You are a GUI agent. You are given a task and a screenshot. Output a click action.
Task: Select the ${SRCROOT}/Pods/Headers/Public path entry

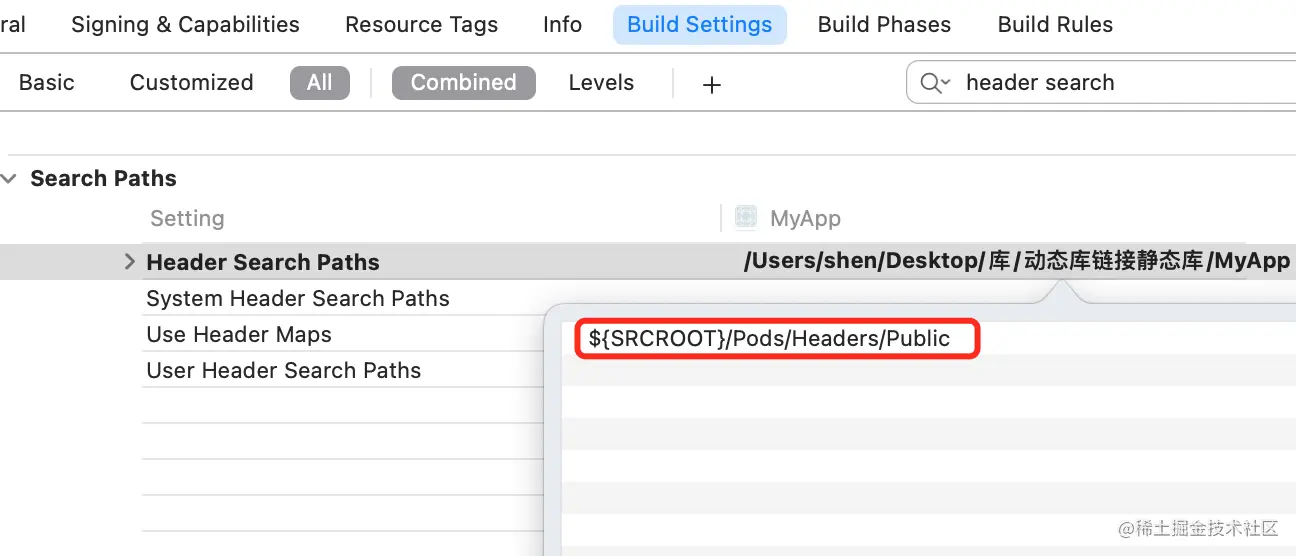click(769, 339)
